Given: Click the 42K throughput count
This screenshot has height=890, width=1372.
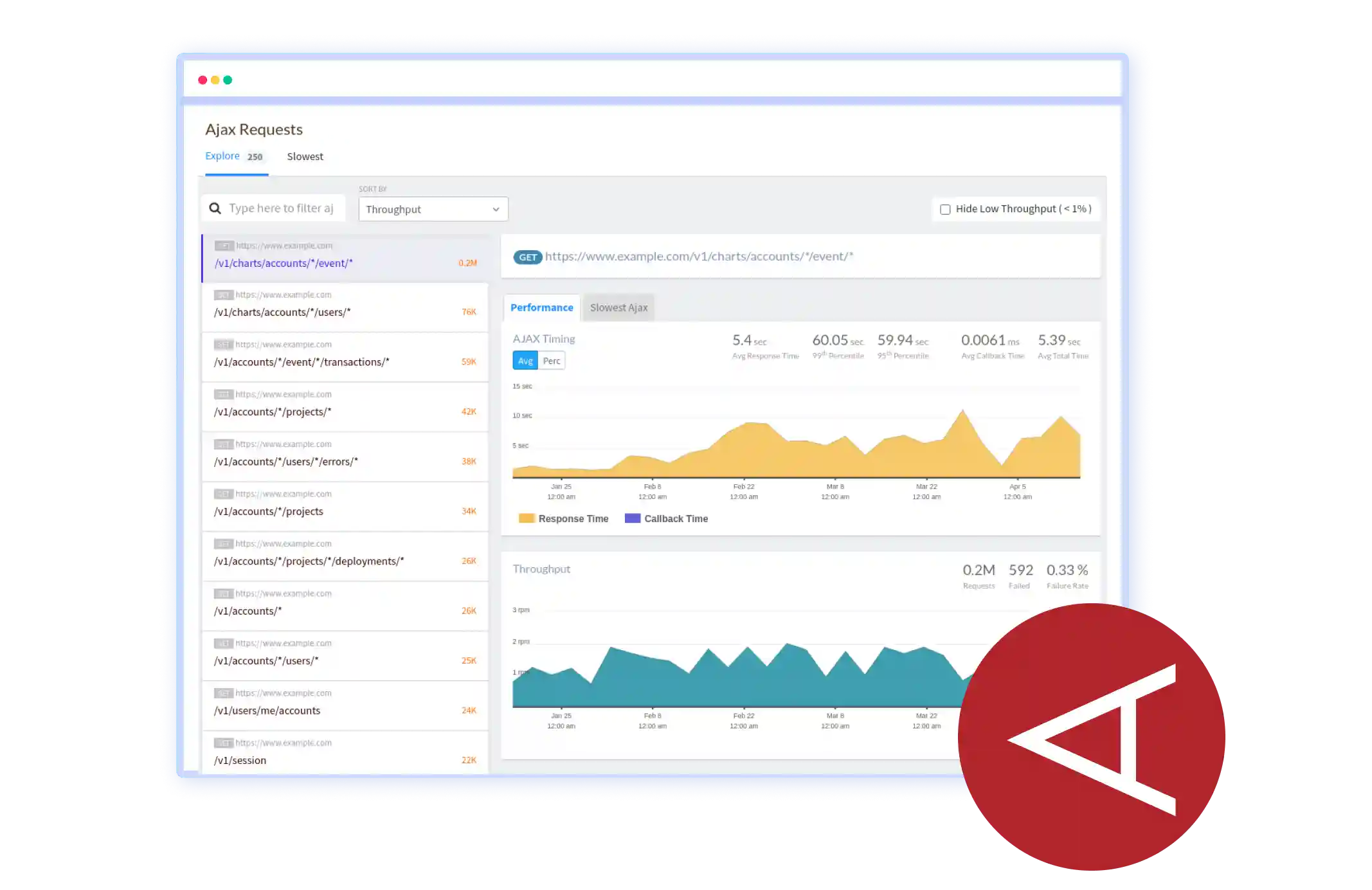Looking at the screenshot, I should click(469, 412).
